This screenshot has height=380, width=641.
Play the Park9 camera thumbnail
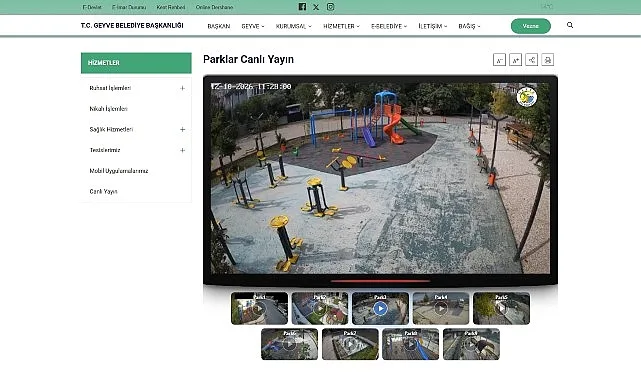click(x=471, y=344)
